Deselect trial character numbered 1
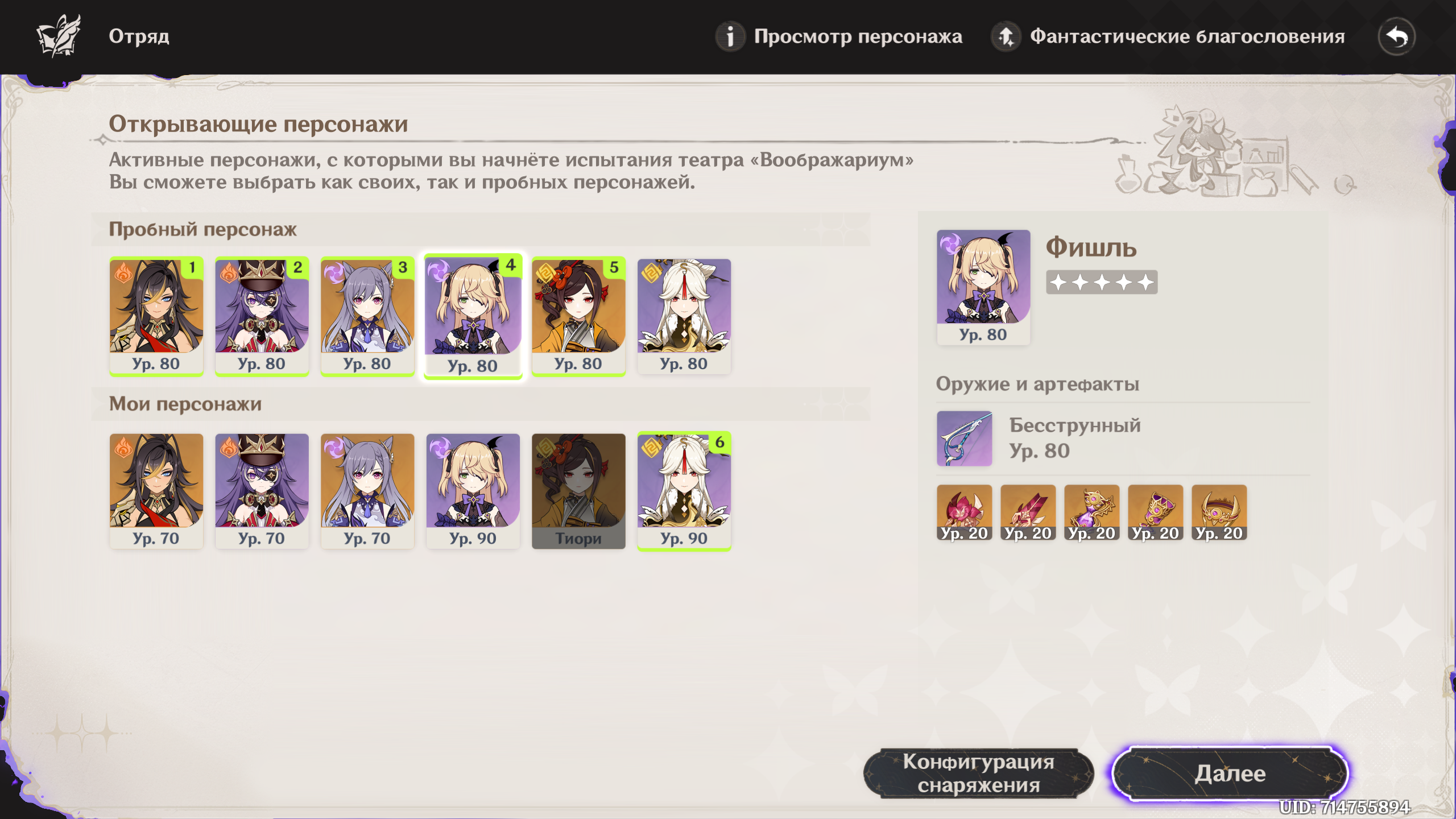 pyautogui.click(x=156, y=317)
